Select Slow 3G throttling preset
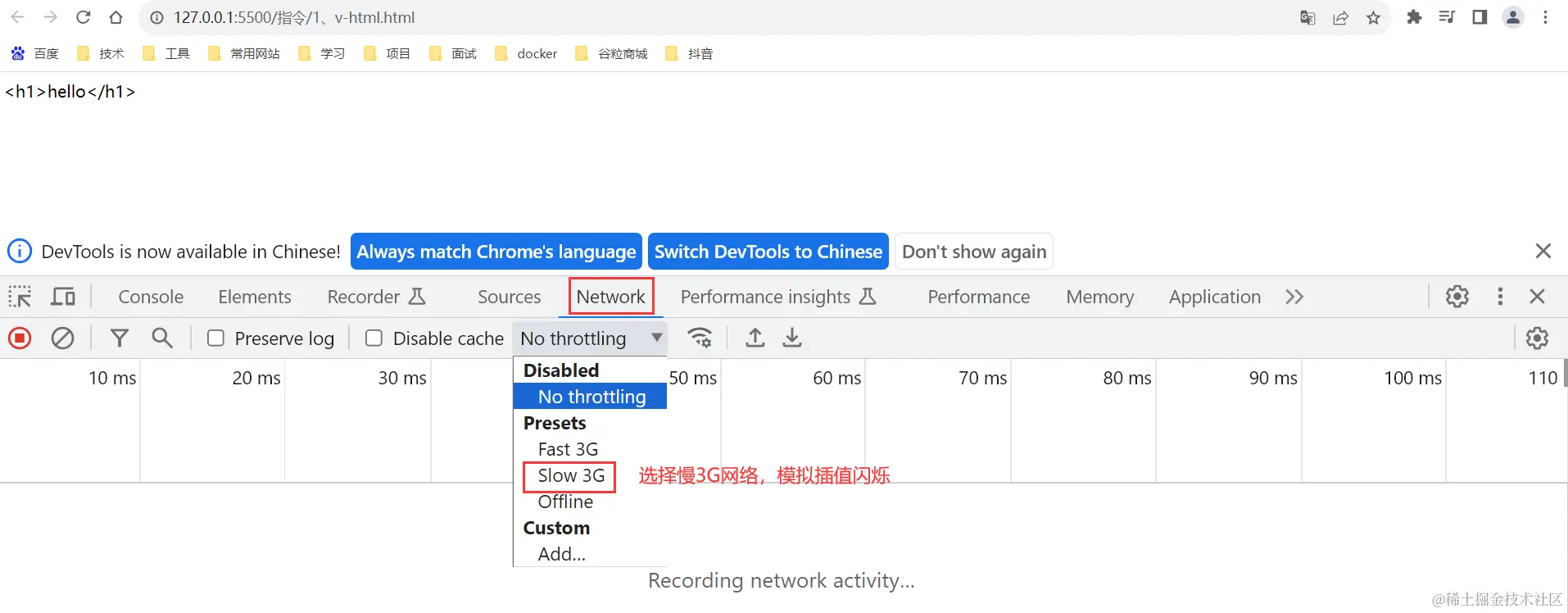 coord(571,475)
